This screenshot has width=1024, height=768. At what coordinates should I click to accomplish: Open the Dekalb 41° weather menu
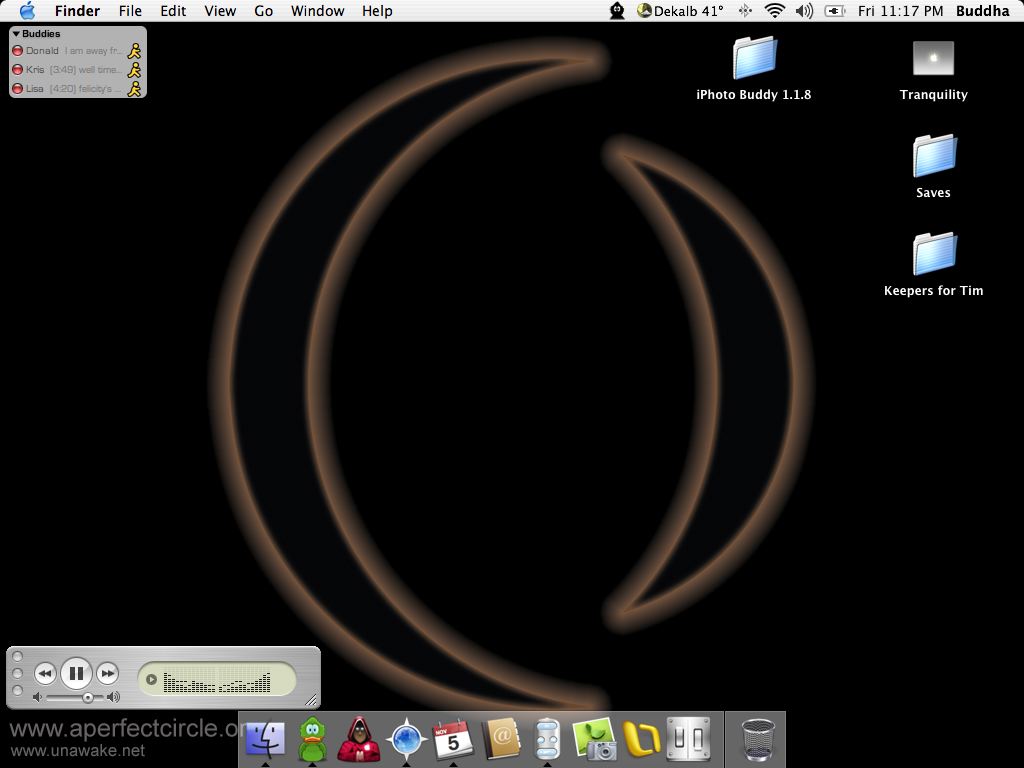pos(680,11)
